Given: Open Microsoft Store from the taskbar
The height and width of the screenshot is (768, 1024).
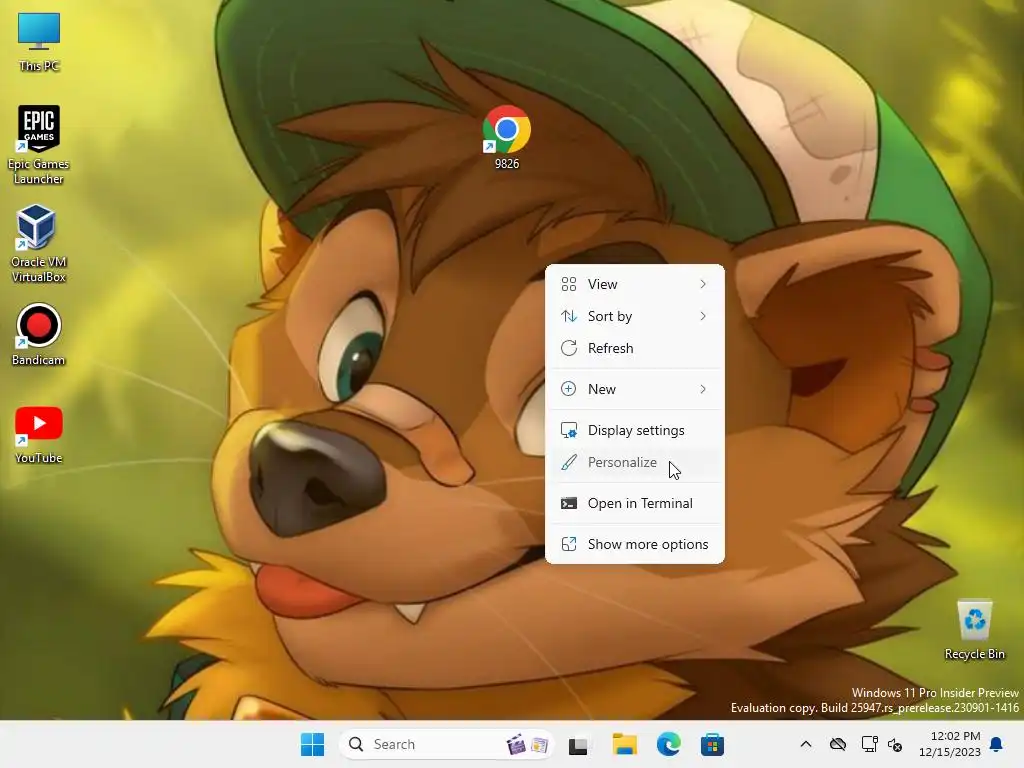Looking at the screenshot, I should coord(712,744).
